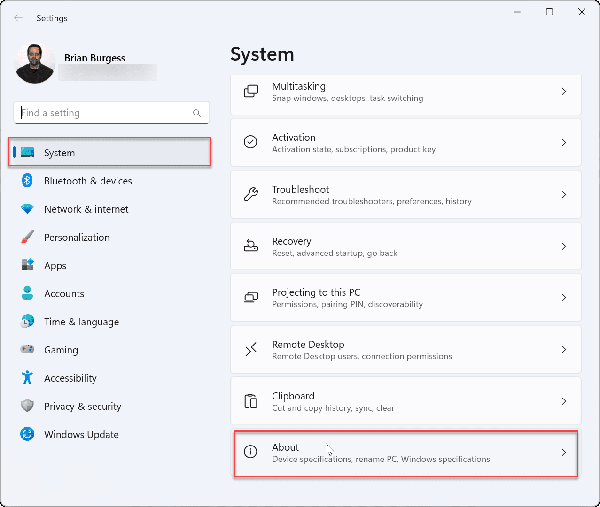Expand Troubleshoot chevron arrow
This screenshot has width=600, height=507.
(x=564, y=194)
